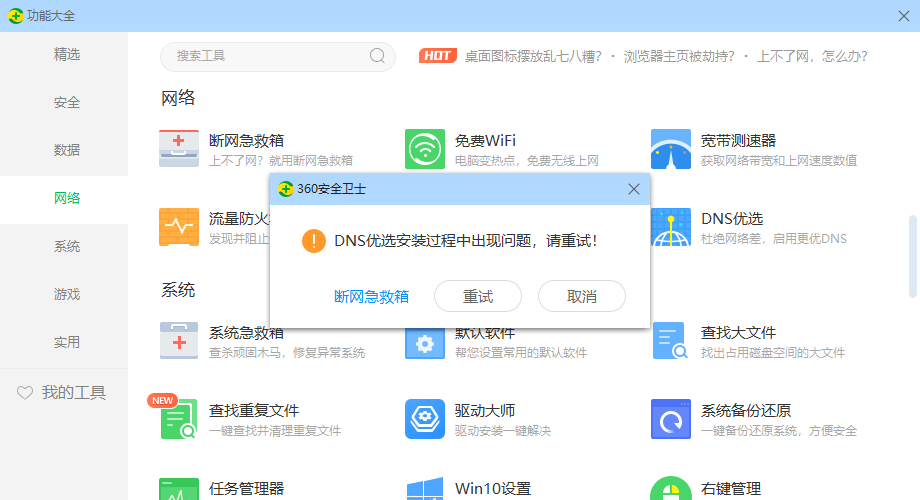Switch to the 数据 sidebar tab
Screen dimensions: 920x500
tap(64, 150)
